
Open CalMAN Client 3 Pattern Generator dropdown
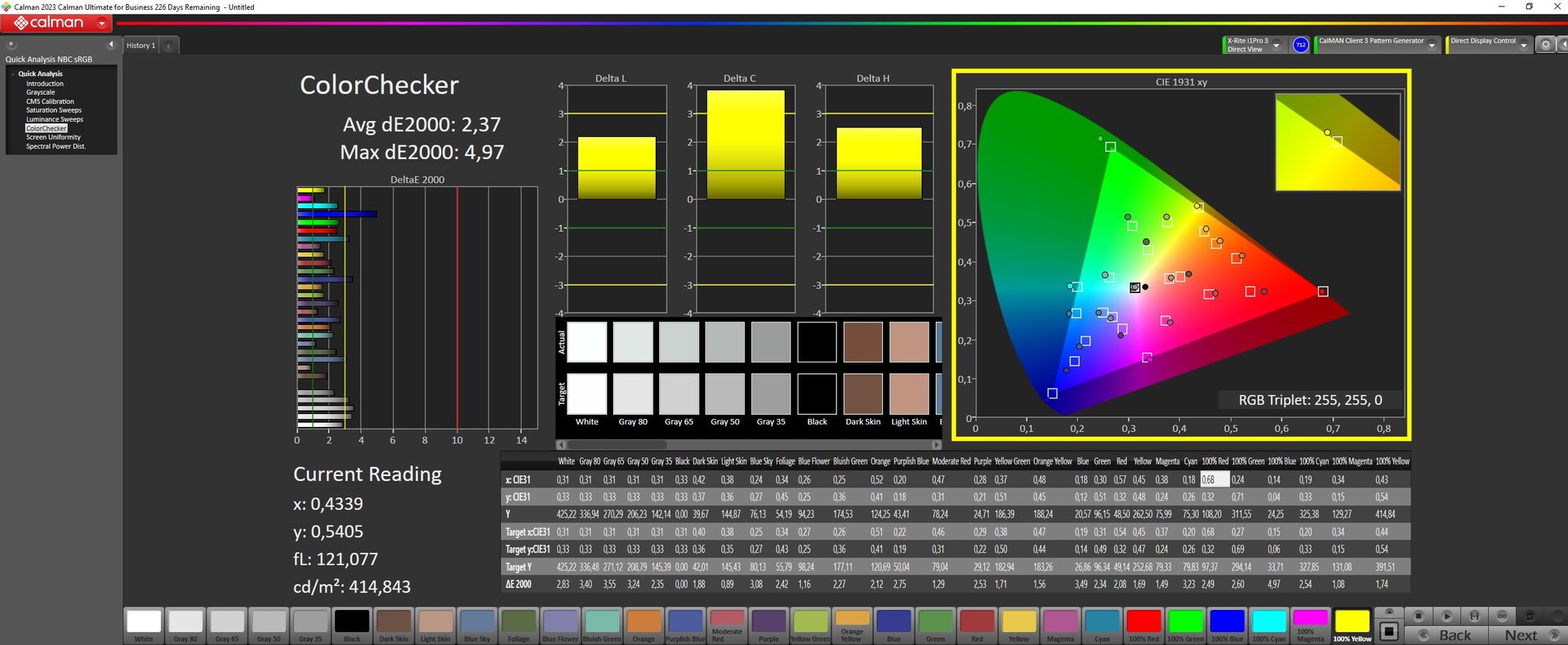[1432, 46]
